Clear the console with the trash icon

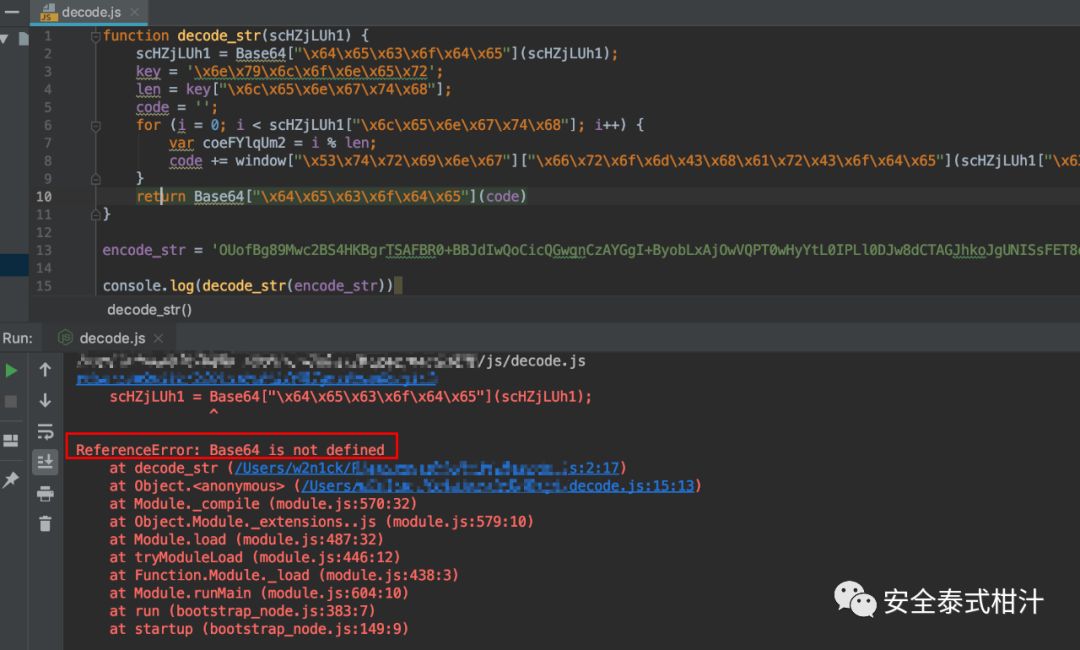point(45,523)
